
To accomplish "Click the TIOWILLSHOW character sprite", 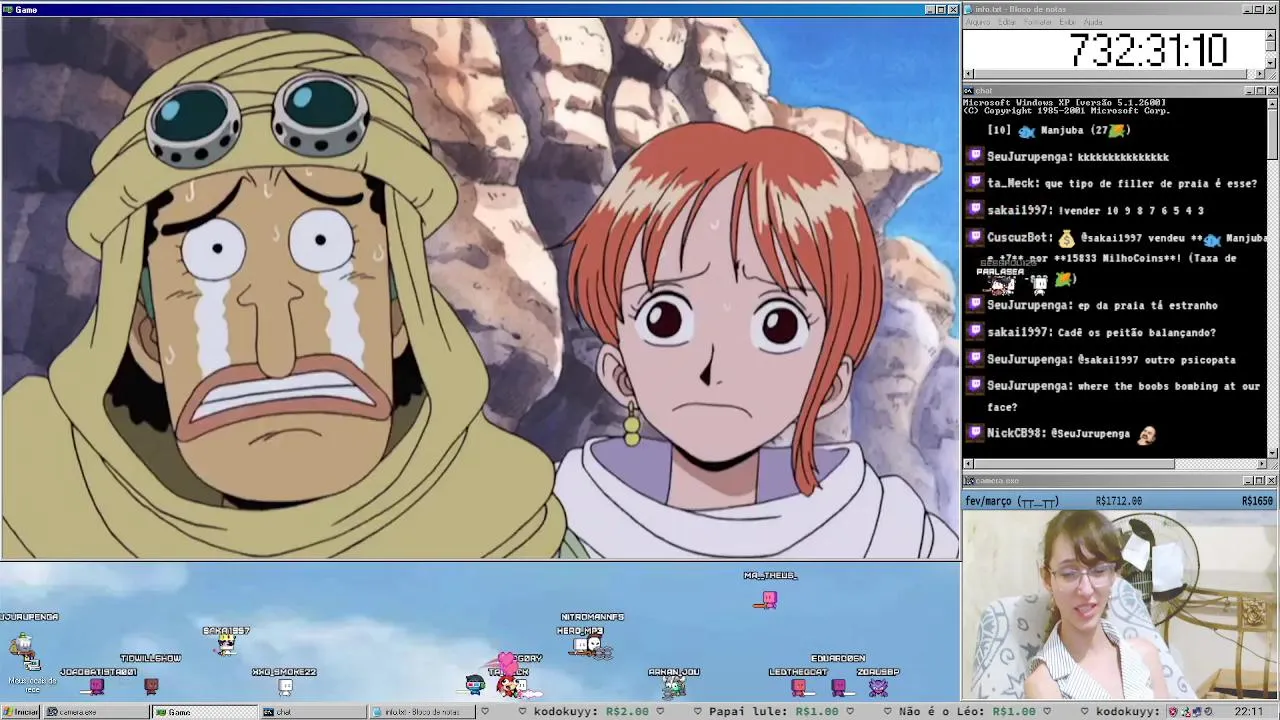I will 151,686.
